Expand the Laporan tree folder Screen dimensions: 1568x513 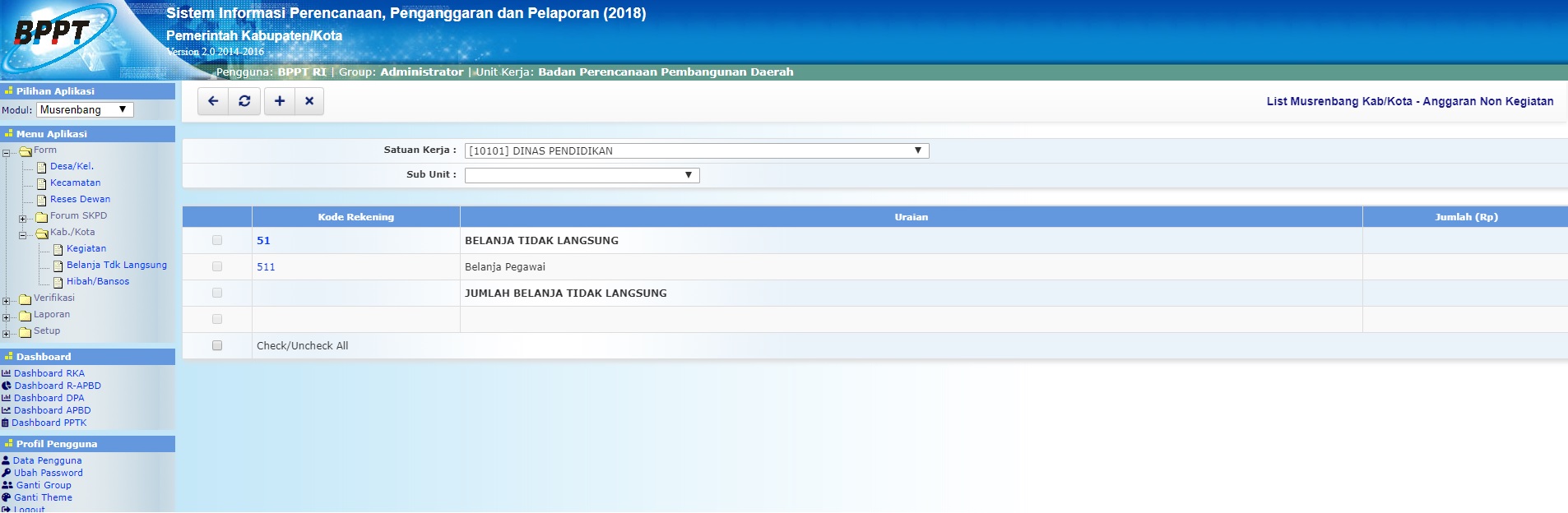[7, 317]
